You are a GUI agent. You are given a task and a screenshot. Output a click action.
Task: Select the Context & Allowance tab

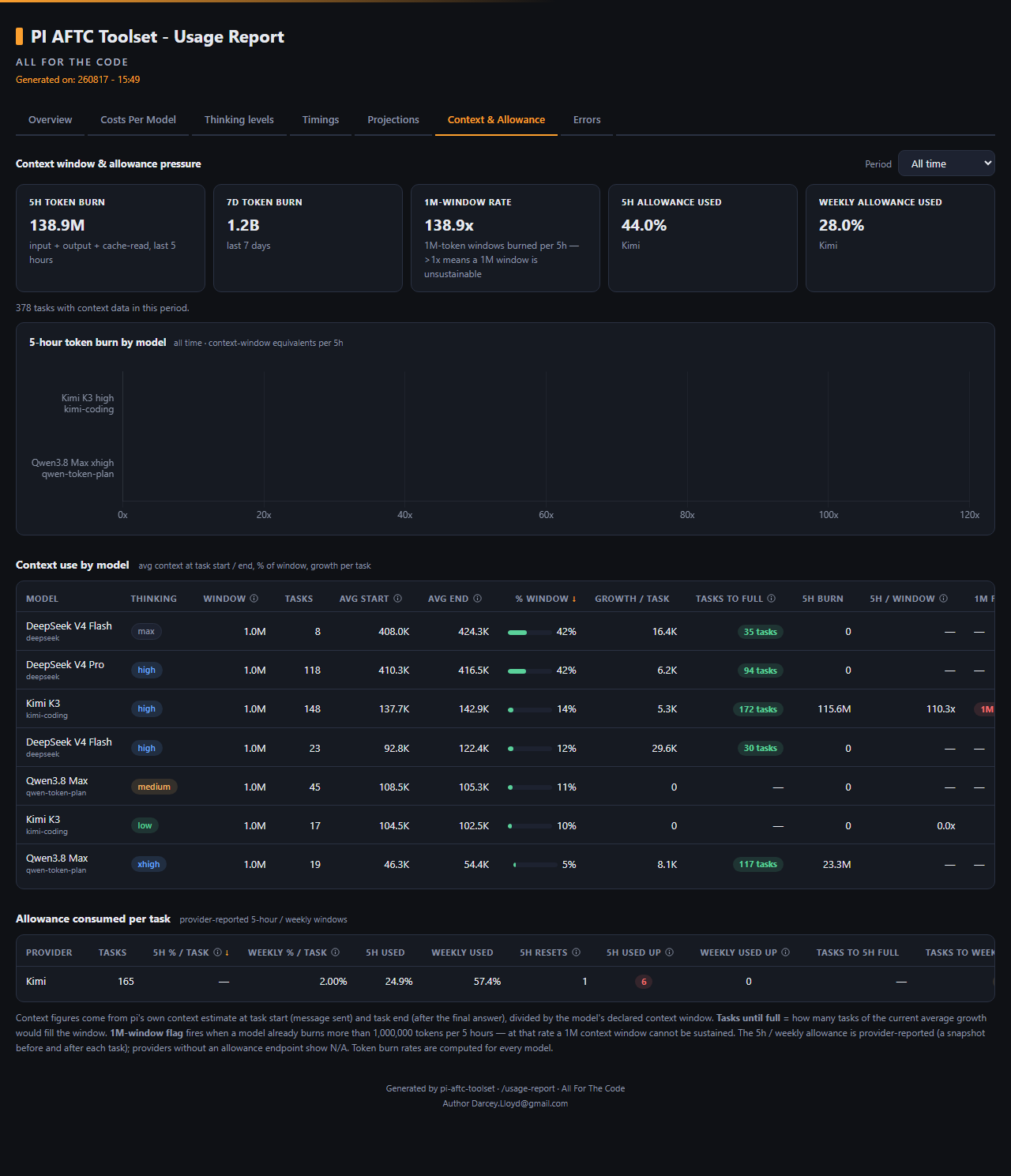pos(496,120)
